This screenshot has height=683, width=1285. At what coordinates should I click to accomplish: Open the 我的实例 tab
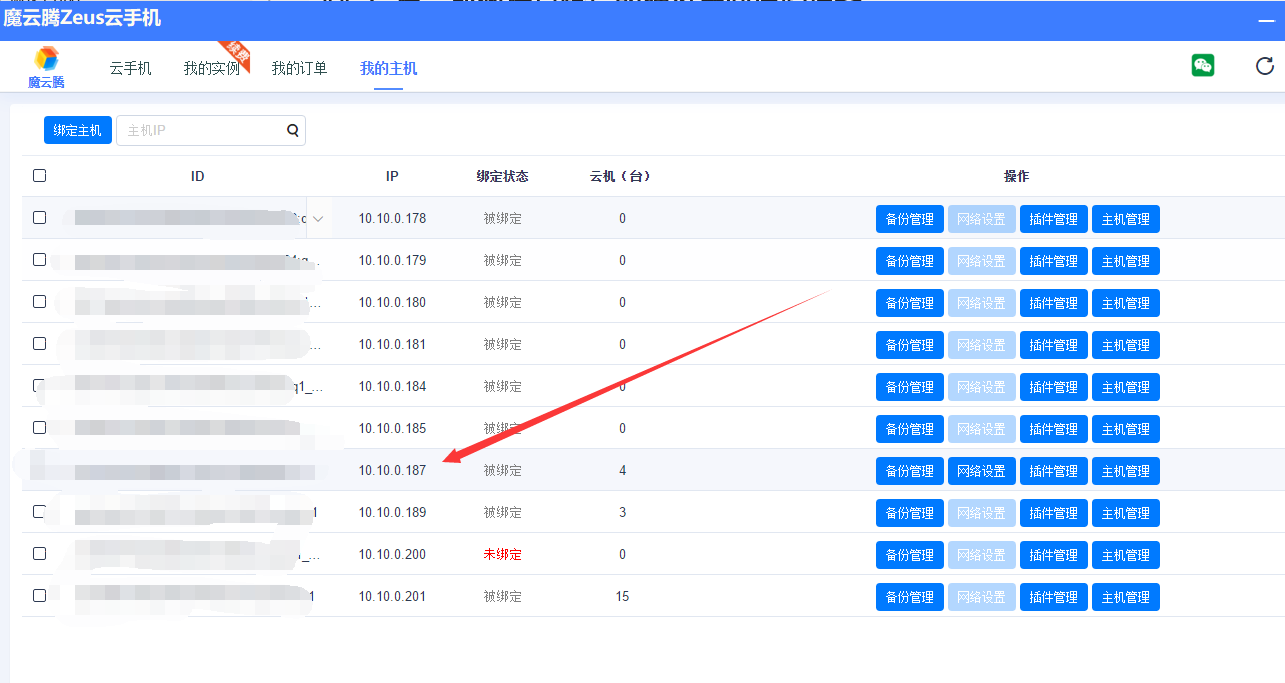pos(211,69)
